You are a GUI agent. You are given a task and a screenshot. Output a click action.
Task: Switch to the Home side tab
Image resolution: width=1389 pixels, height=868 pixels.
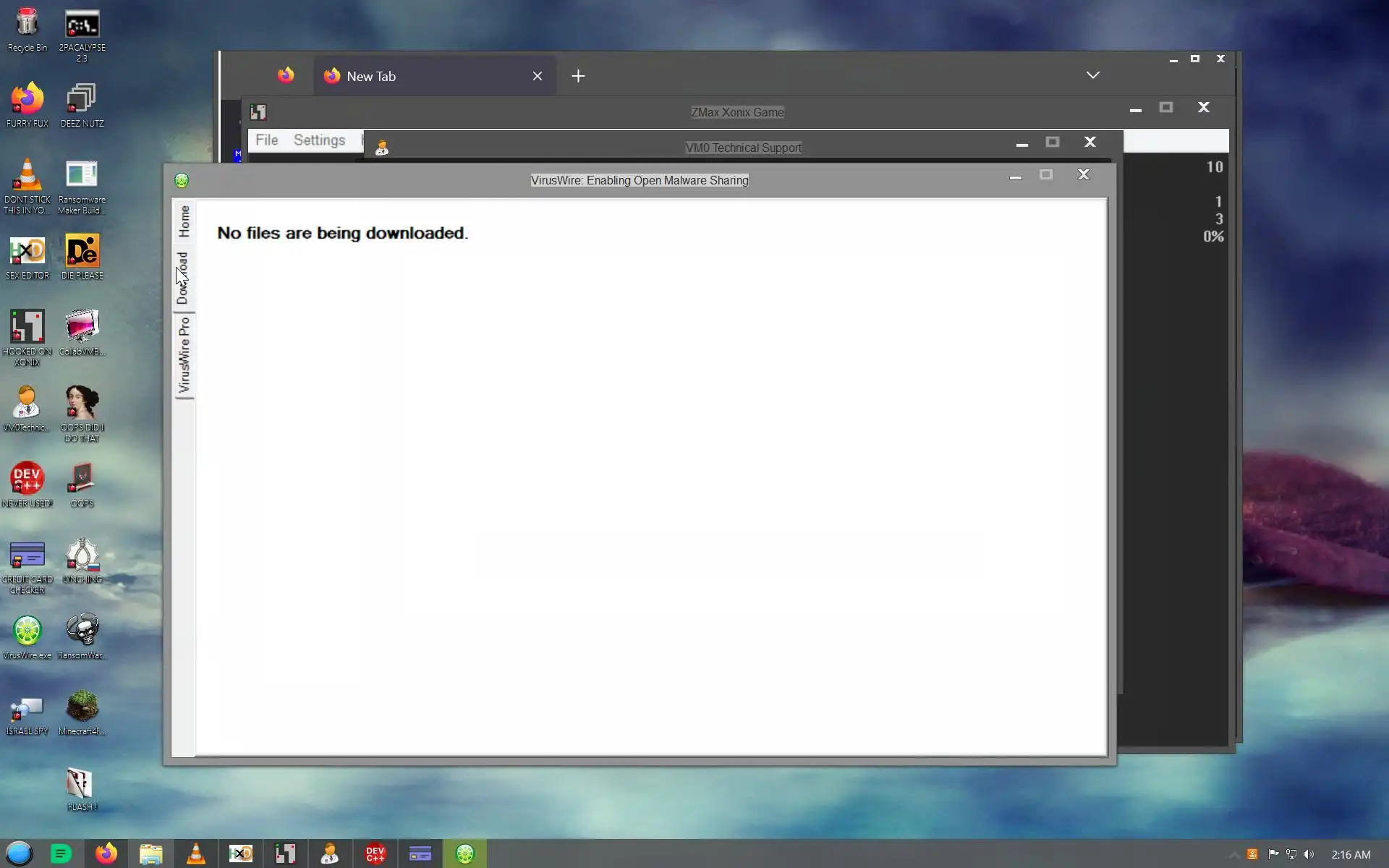tap(184, 221)
